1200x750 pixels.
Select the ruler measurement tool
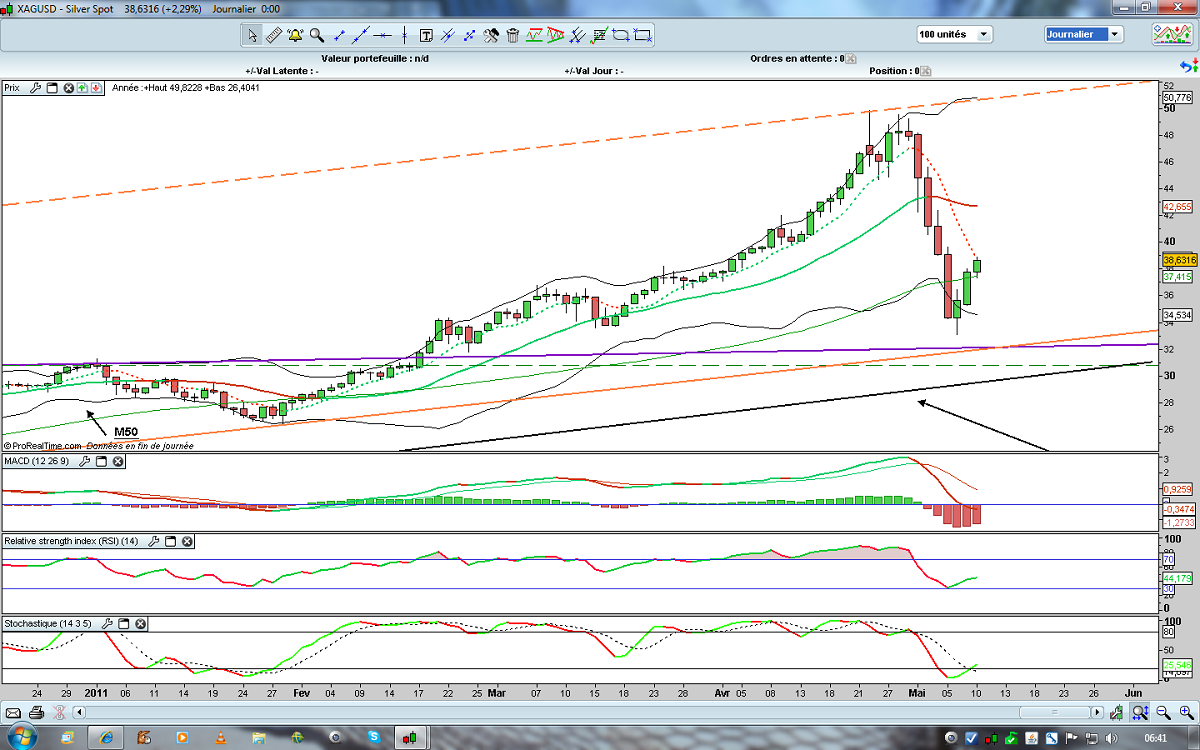tap(274, 35)
